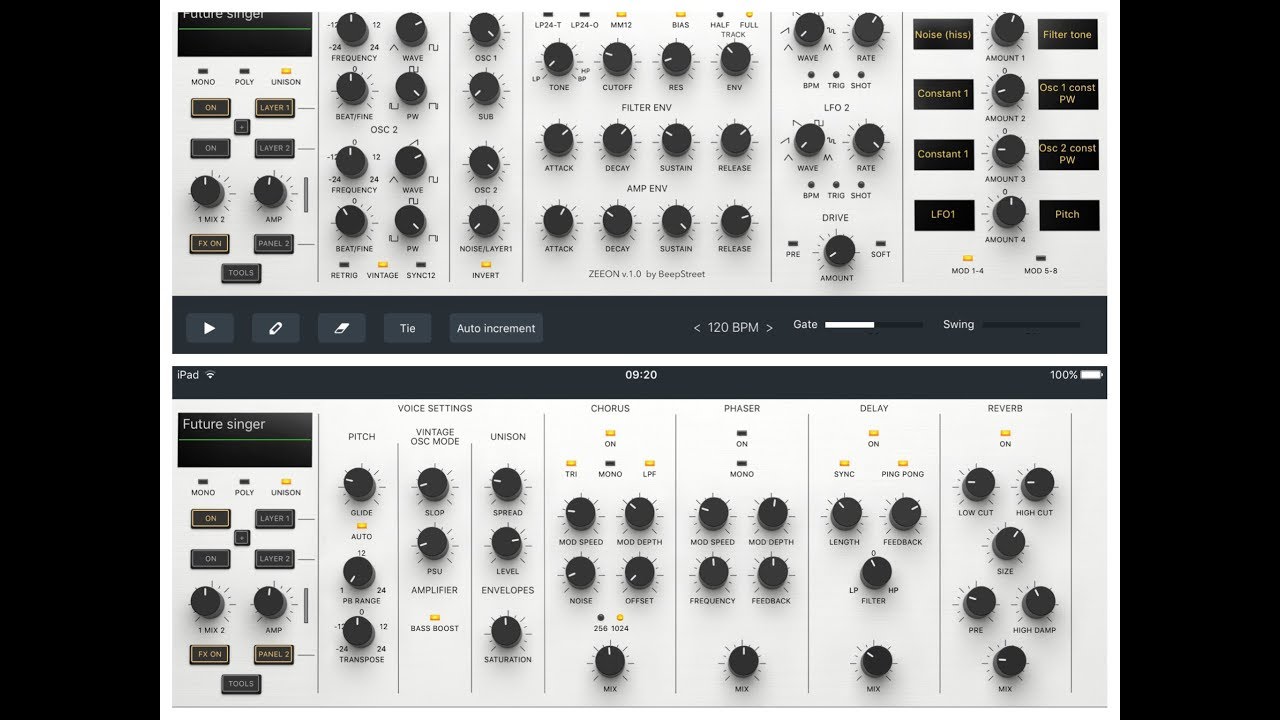Viewport: 1280px width, 720px height.
Task: Click the plus button between layers, upper panel
Action: click(x=241, y=127)
